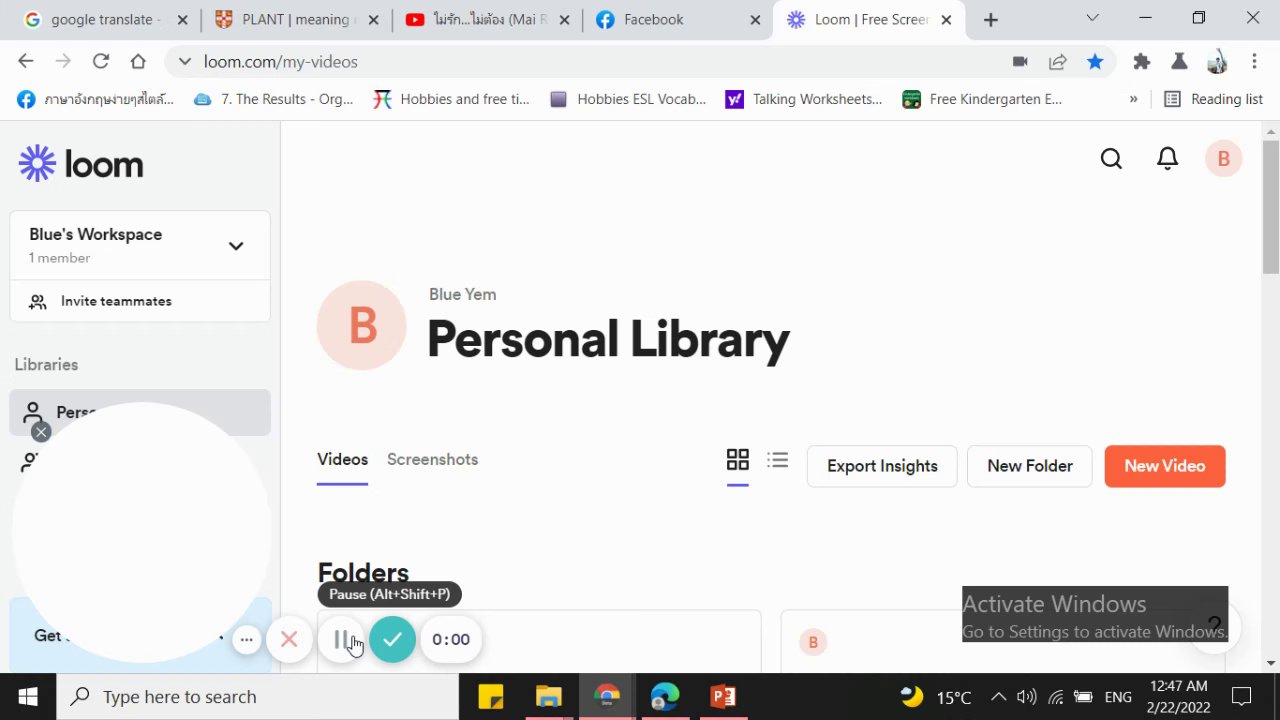Click the page vertical scrollbar thumb
The width and height of the screenshot is (1280, 720).
click(x=1270, y=206)
